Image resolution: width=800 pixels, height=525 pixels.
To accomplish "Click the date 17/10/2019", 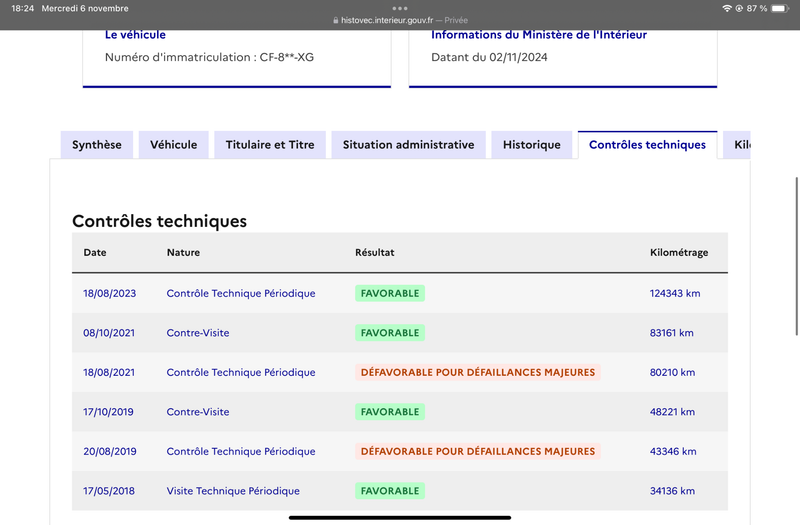I will pyautogui.click(x=108, y=412).
